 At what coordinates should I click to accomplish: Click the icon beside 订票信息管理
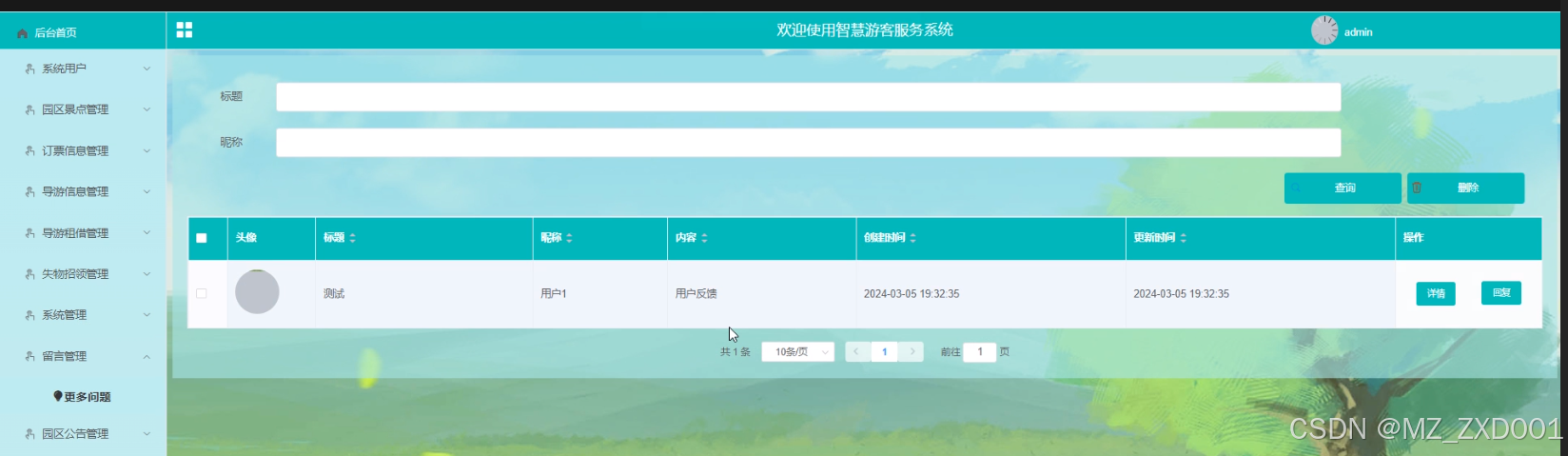coord(29,150)
